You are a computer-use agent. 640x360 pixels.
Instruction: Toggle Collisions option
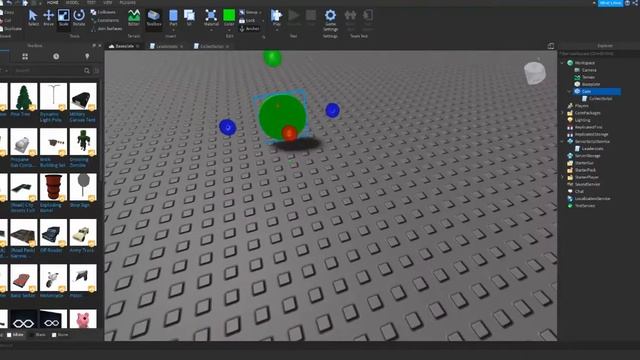103,12
